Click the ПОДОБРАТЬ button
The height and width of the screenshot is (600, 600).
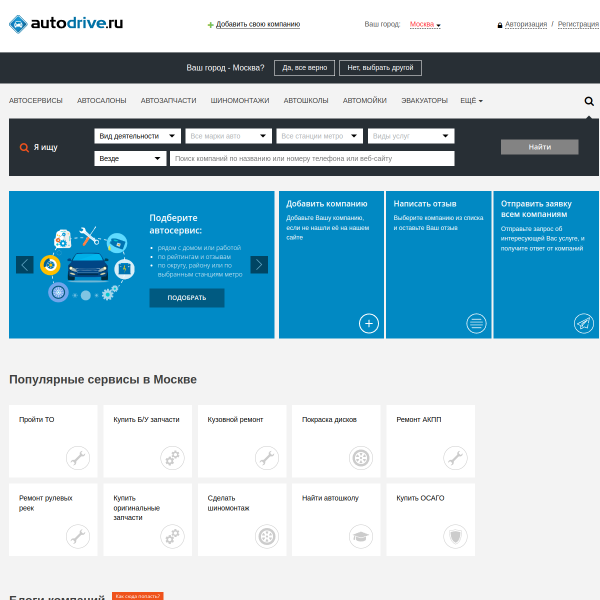(x=187, y=298)
